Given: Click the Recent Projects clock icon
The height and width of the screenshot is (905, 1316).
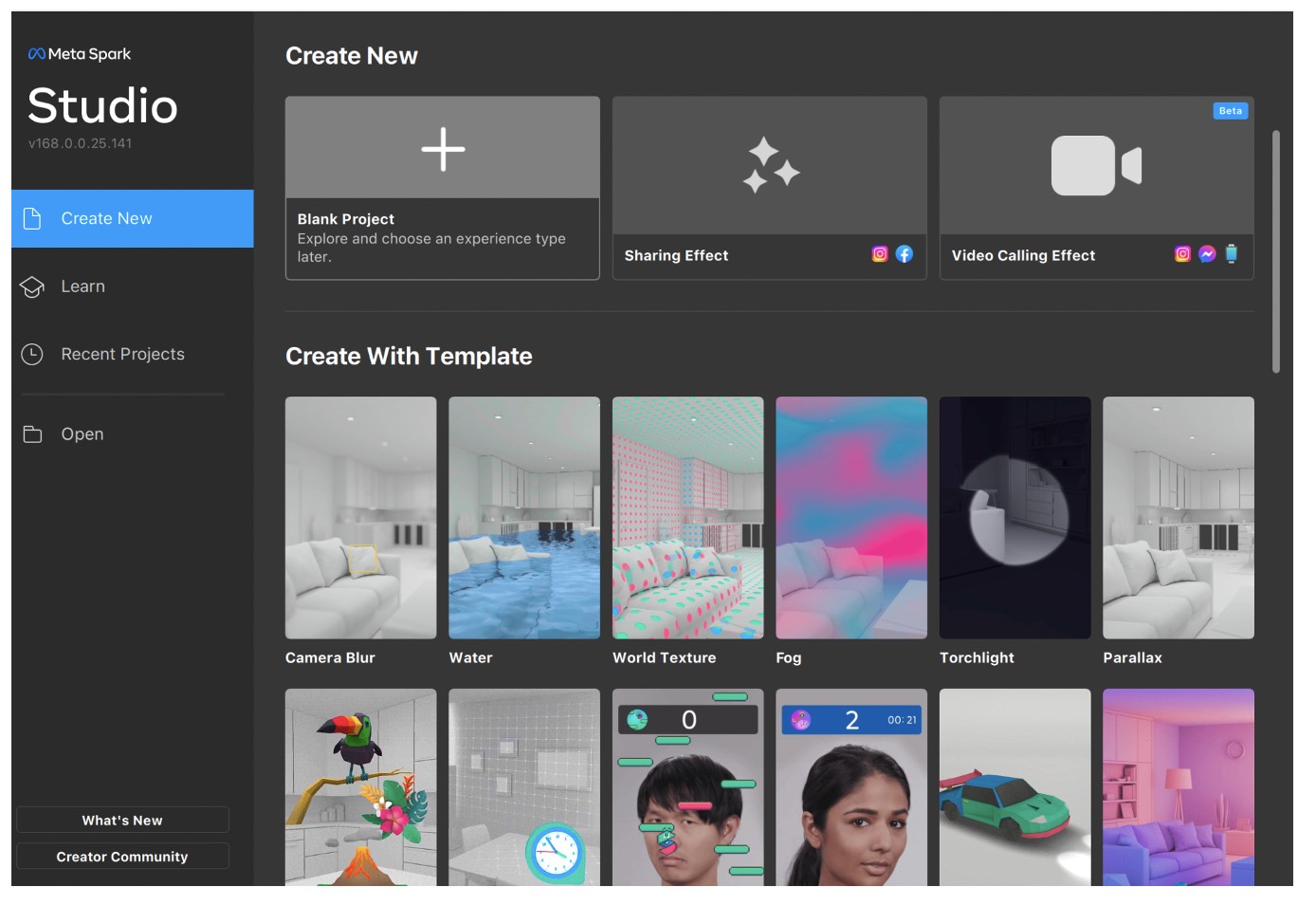Looking at the screenshot, I should pyautogui.click(x=32, y=354).
